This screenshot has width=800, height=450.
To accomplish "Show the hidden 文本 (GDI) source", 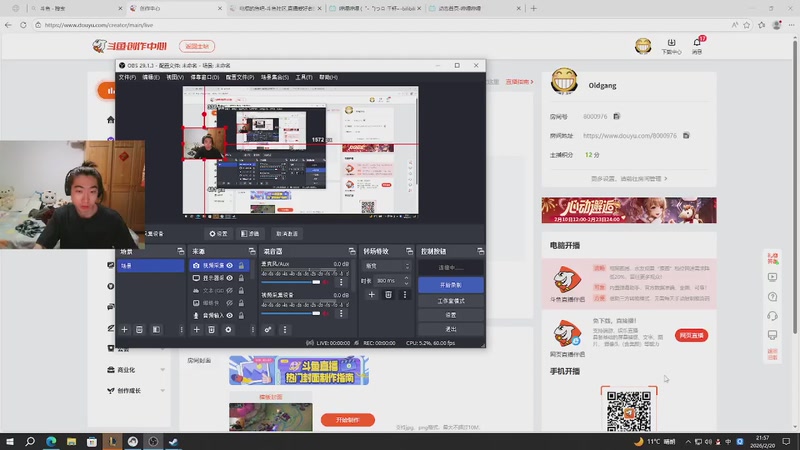I will [x=230, y=290].
